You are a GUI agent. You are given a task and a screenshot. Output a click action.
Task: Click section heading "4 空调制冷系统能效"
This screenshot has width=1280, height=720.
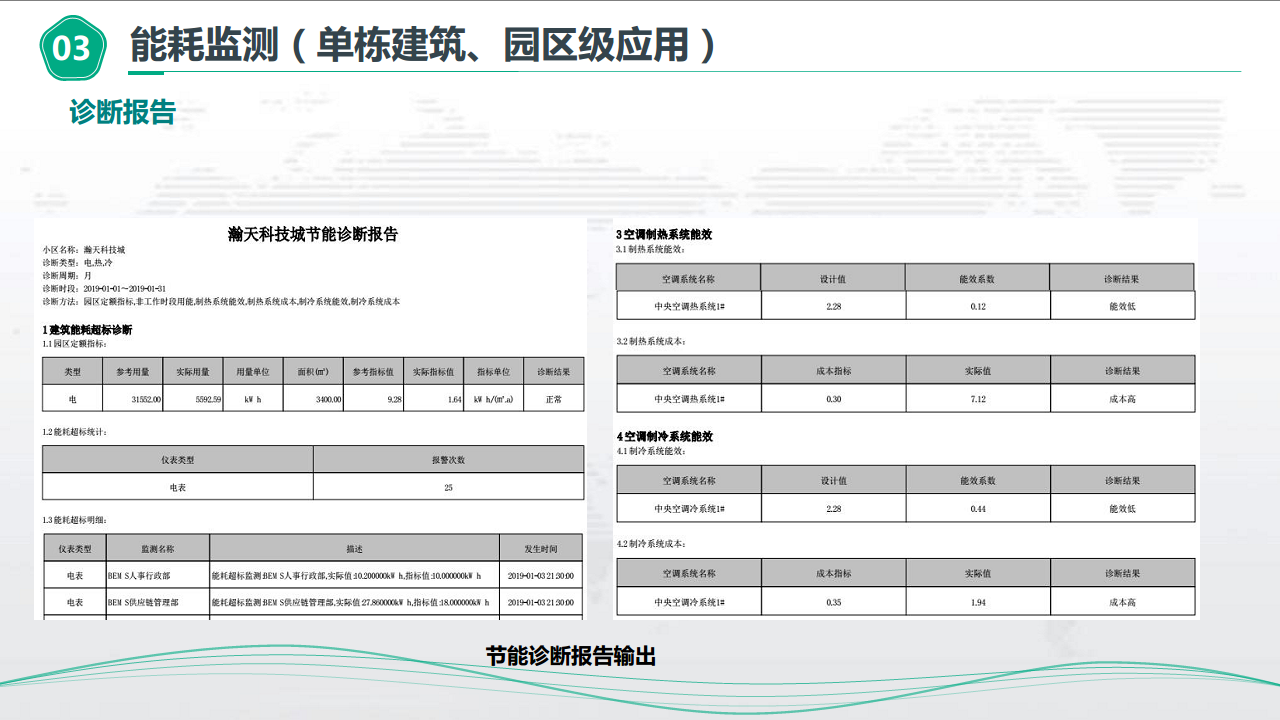[x=664, y=437]
